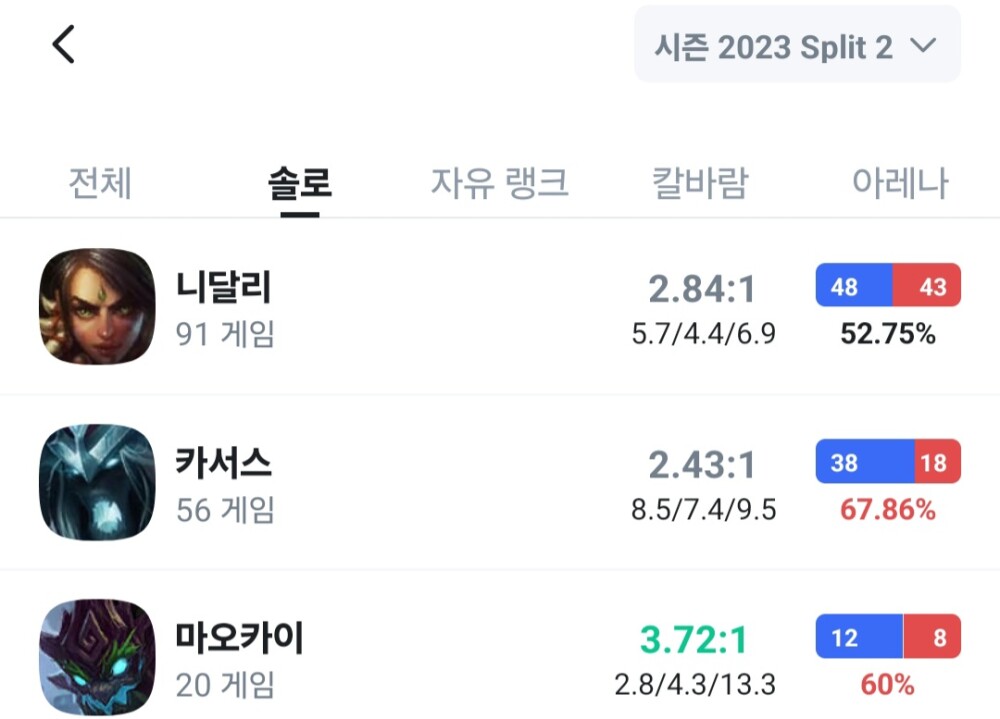The width and height of the screenshot is (1000, 719).
Task: Click 카서스's 38 wins blue bar
Action: [x=865, y=463]
